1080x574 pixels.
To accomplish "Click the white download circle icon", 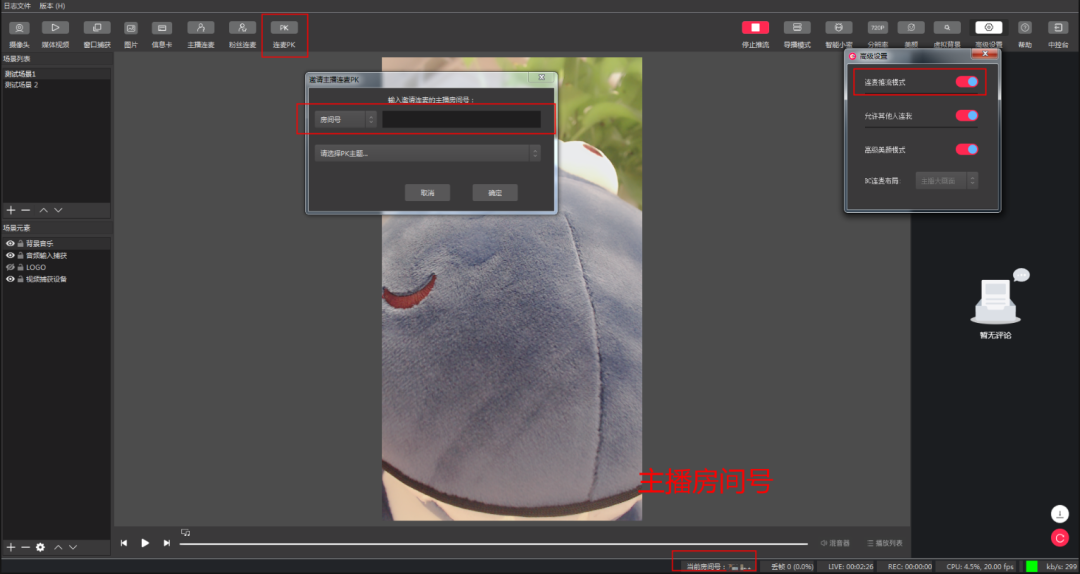I will point(1059,514).
